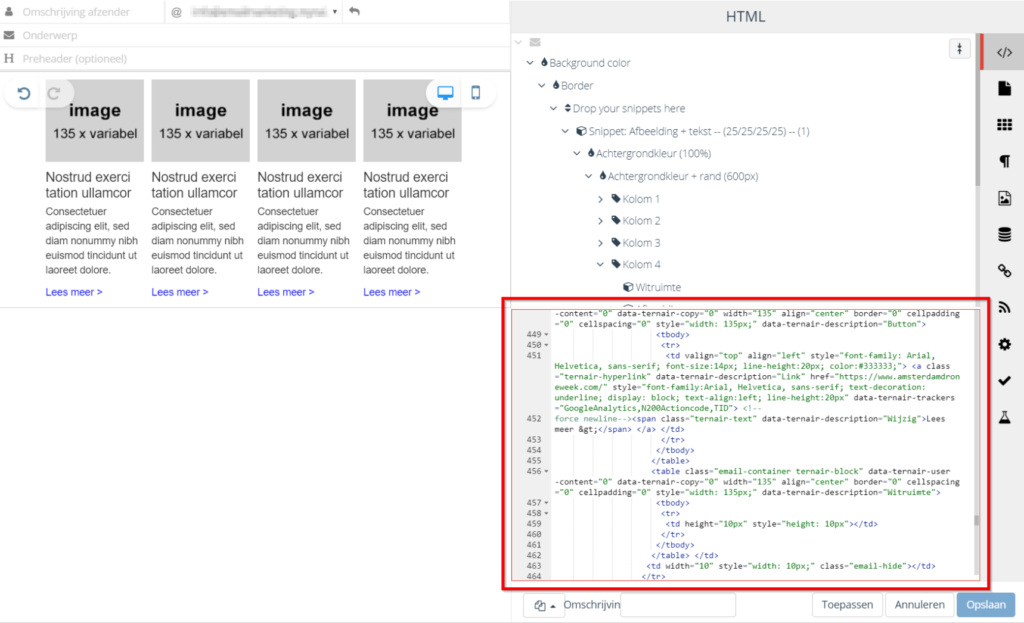Click the third column Lees meer link
This screenshot has height=623, width=1024.
(x=285, y=292)
